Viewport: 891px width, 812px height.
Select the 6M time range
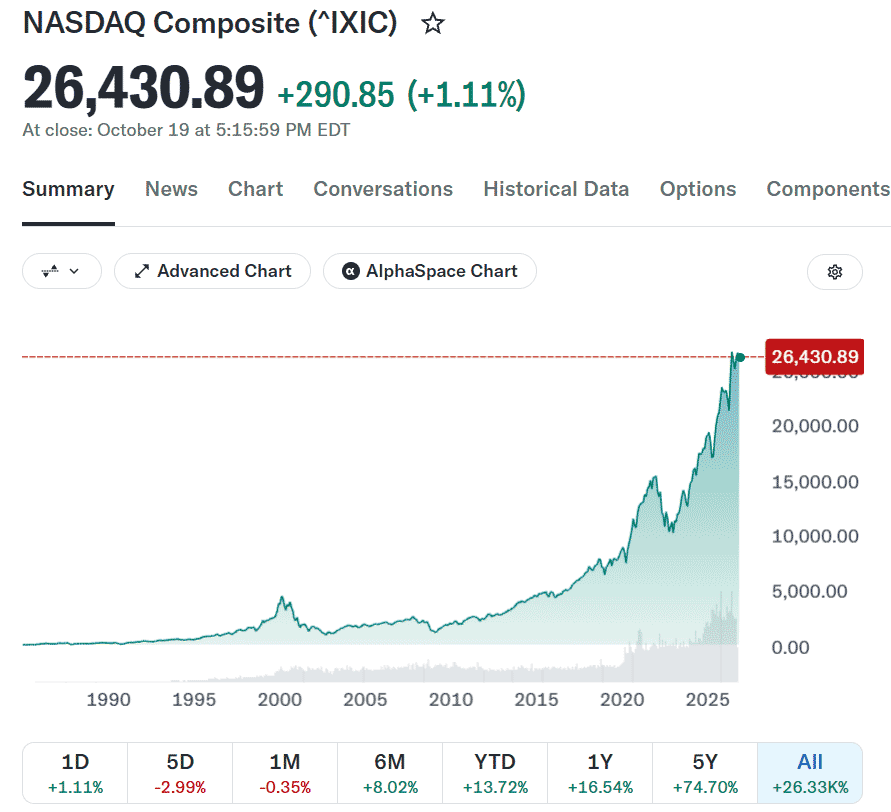pyautogui.click(x=390, y=773)
